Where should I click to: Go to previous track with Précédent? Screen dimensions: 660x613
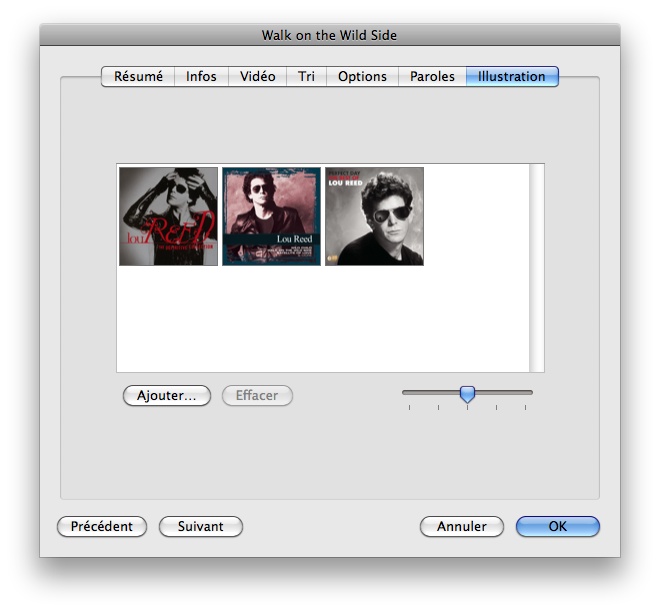click(102, 527)
